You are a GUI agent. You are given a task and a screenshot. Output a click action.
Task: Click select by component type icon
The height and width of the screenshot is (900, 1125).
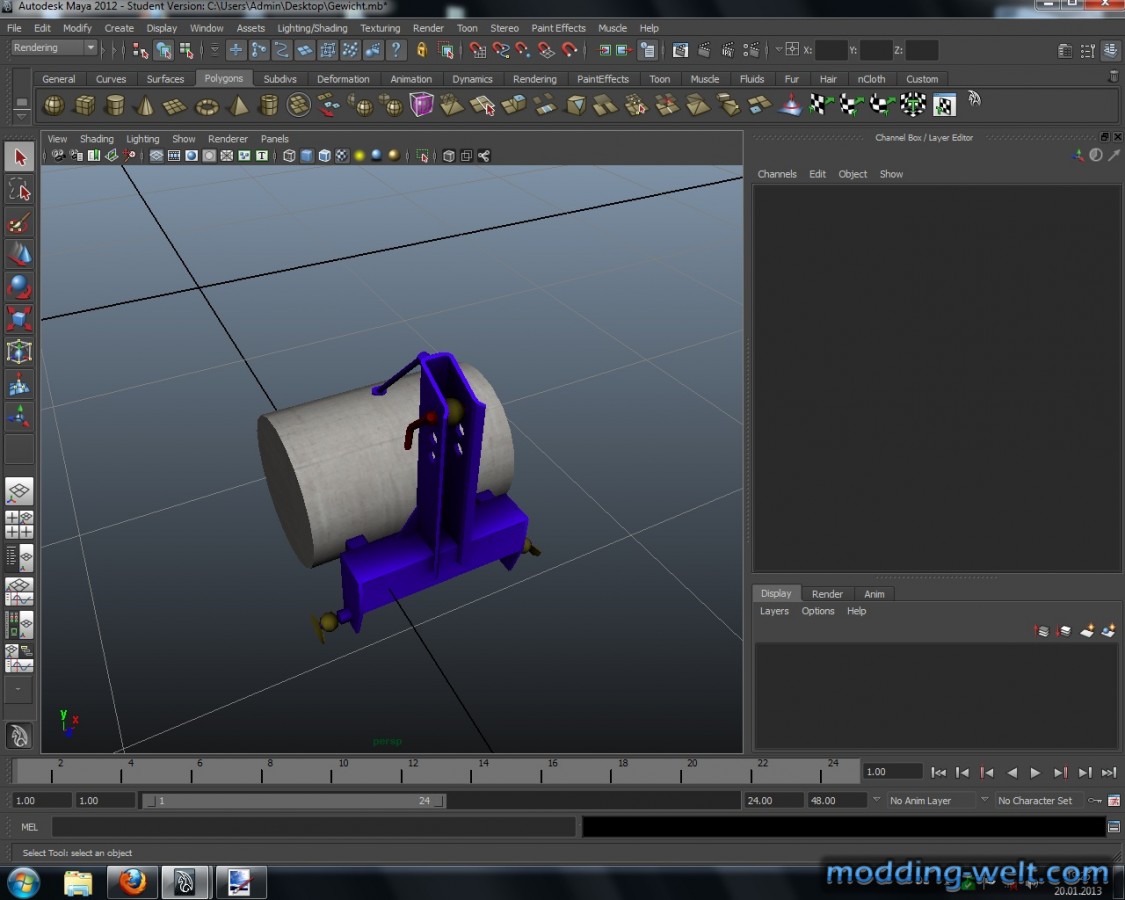click(x=187, y=50)
